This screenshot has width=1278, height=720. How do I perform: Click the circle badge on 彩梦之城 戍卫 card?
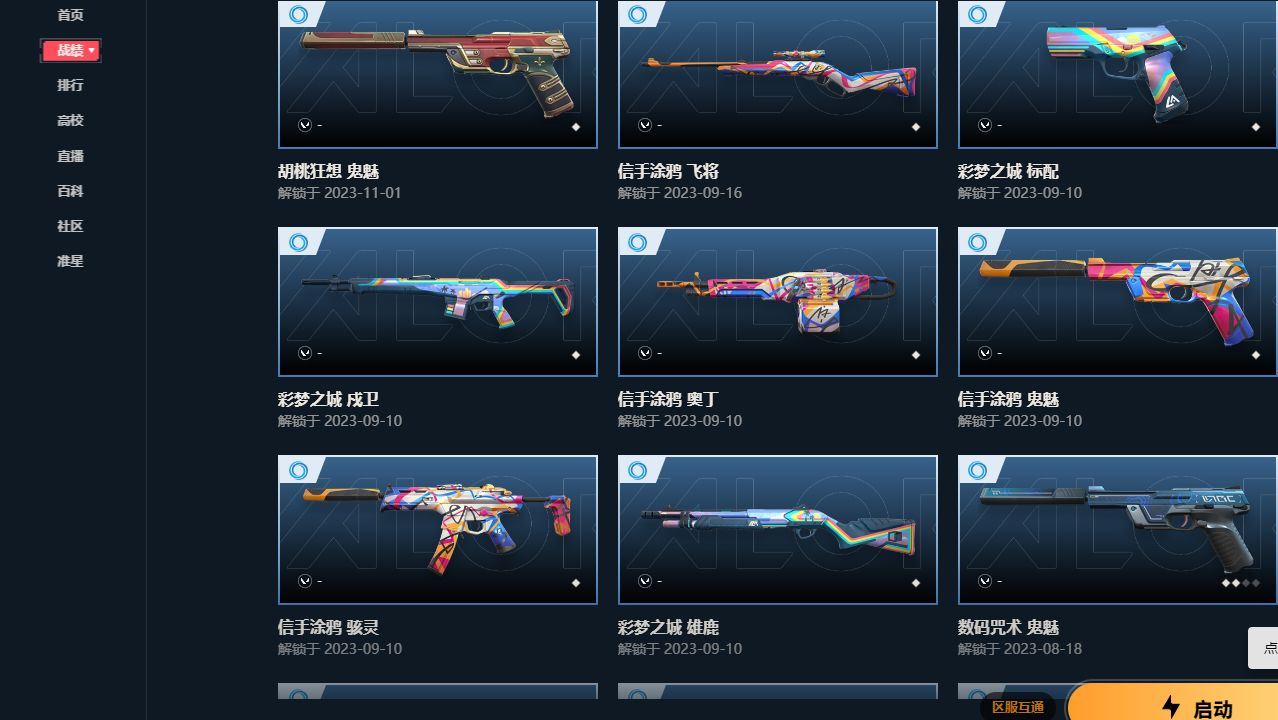point(298,242)
